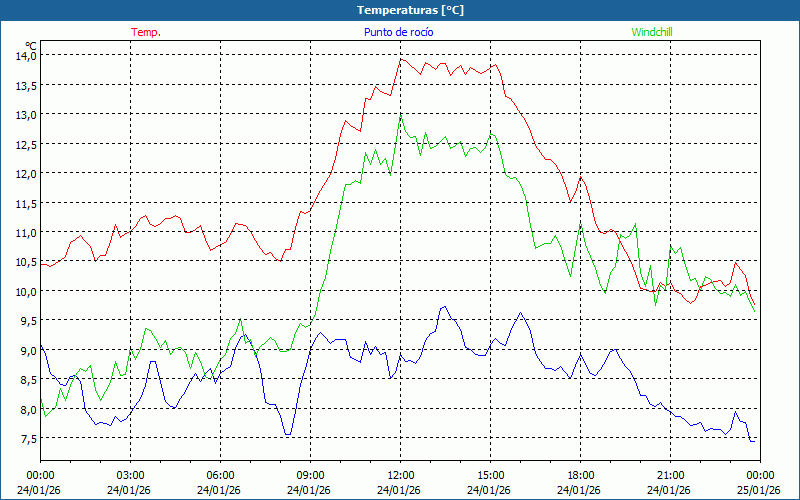Select the 03:00 time axis label

point(130,475)
